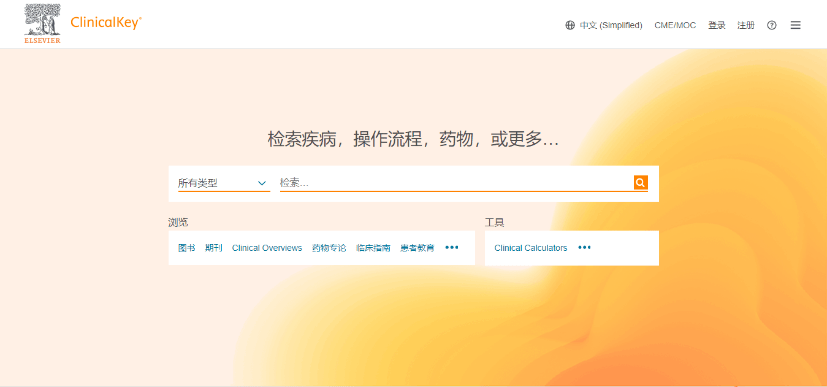Open 药物专论 drug monographs
This screenshot has width=827, height=387.
click(x=329, y=248)
